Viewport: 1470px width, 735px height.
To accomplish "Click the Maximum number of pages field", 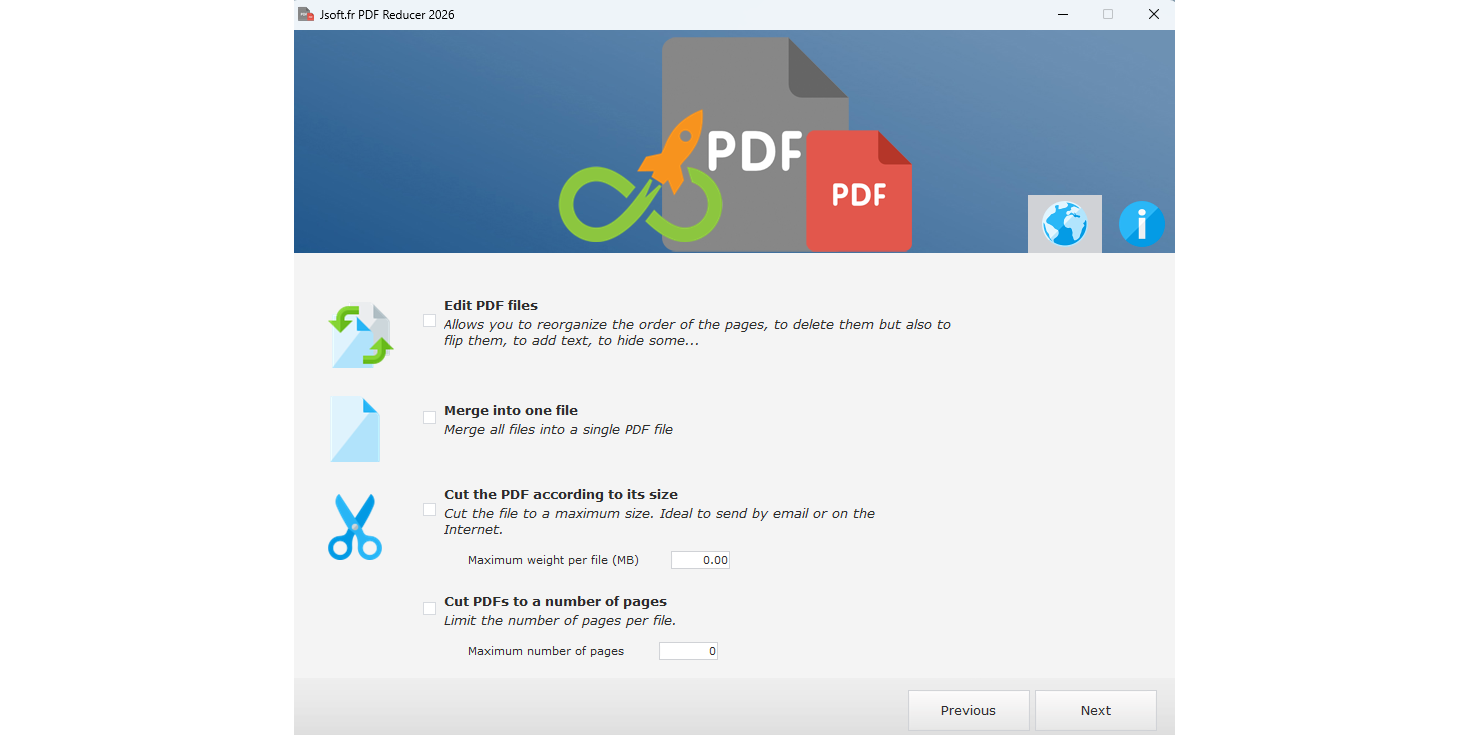I will click(x=688, y=650).
